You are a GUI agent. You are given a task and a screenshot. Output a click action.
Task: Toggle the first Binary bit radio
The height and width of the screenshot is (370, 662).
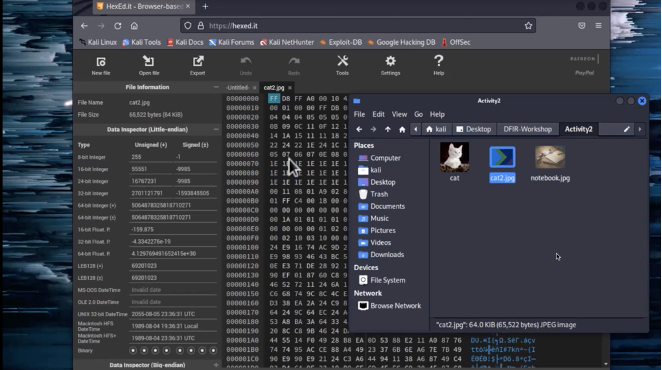[133, 351]
